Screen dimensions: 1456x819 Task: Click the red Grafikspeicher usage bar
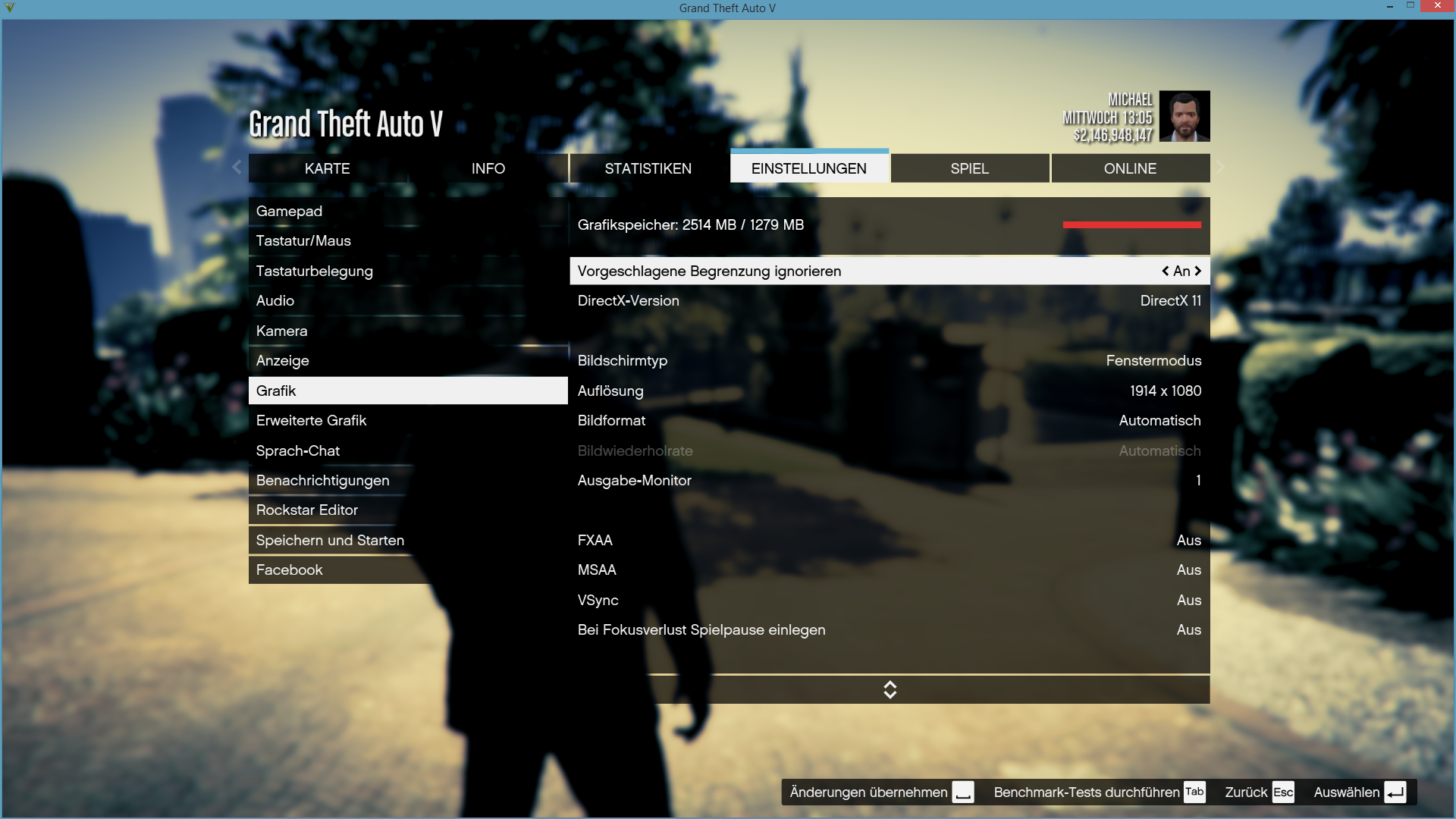[x=1131, y=224]
